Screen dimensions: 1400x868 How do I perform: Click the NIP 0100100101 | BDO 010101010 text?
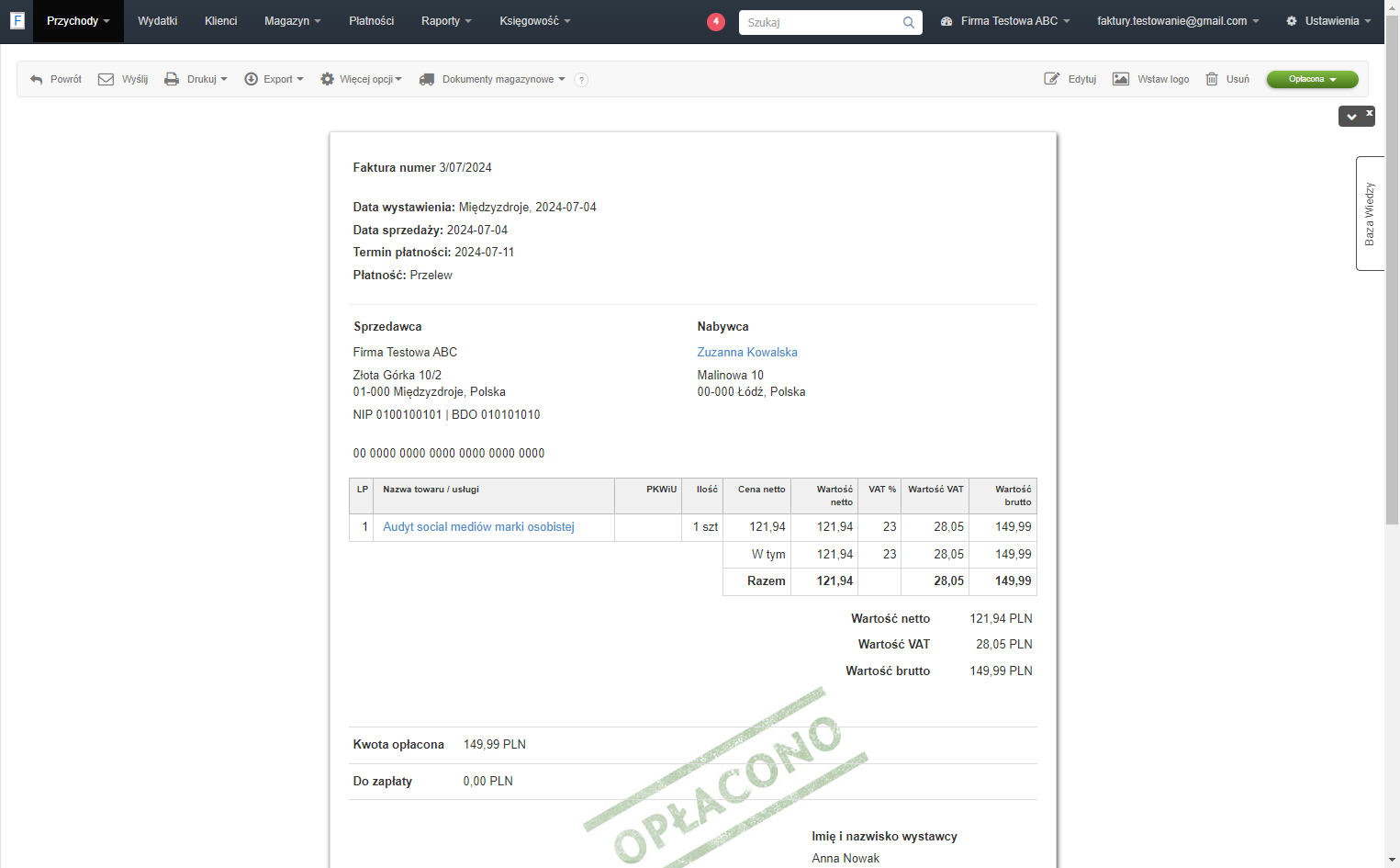[x=447, y=414]
